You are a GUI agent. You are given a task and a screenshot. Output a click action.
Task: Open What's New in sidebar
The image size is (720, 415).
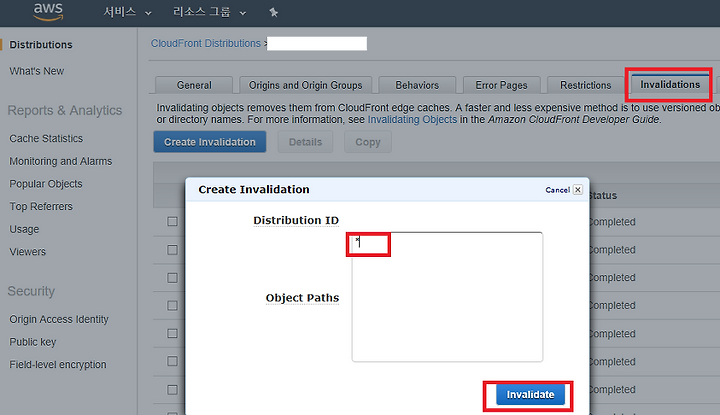coord(37,71)
